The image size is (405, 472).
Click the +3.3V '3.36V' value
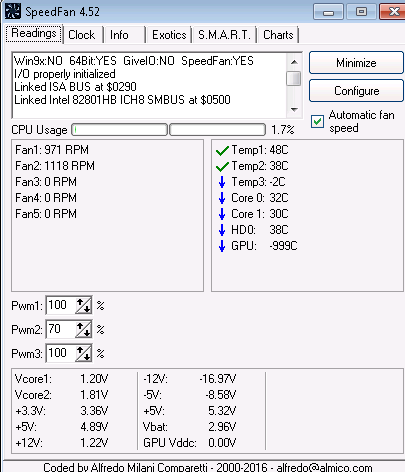click(94, 411)
